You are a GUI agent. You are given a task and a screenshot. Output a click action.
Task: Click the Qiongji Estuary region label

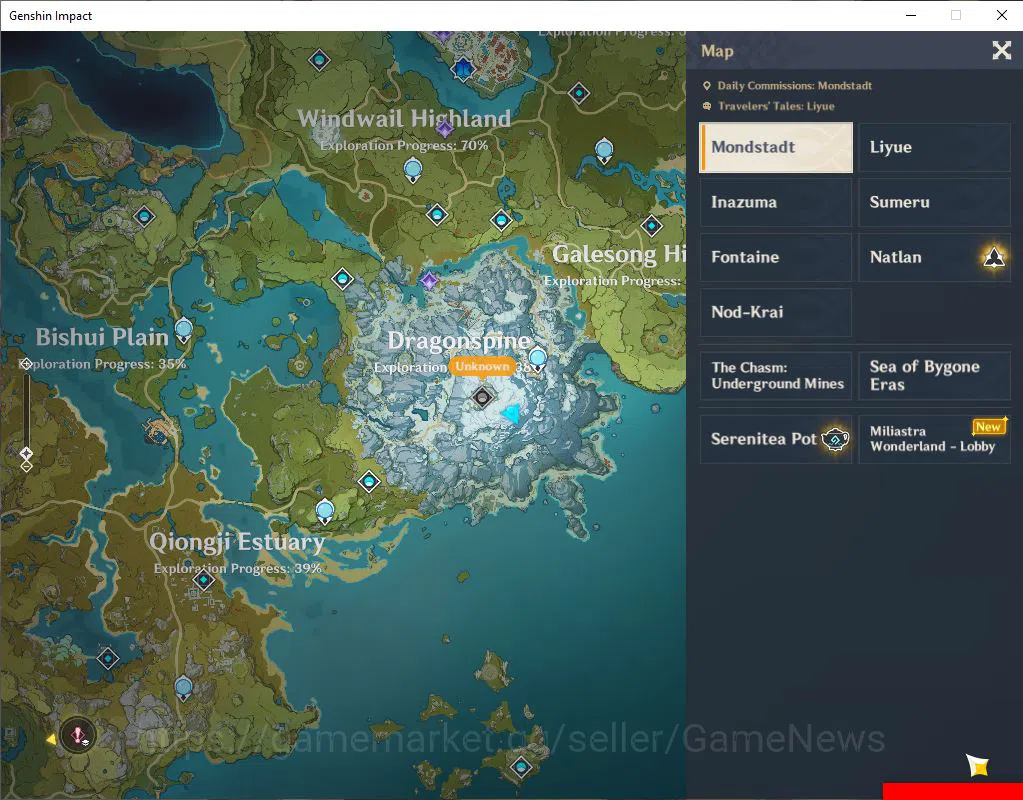(237, 542)
